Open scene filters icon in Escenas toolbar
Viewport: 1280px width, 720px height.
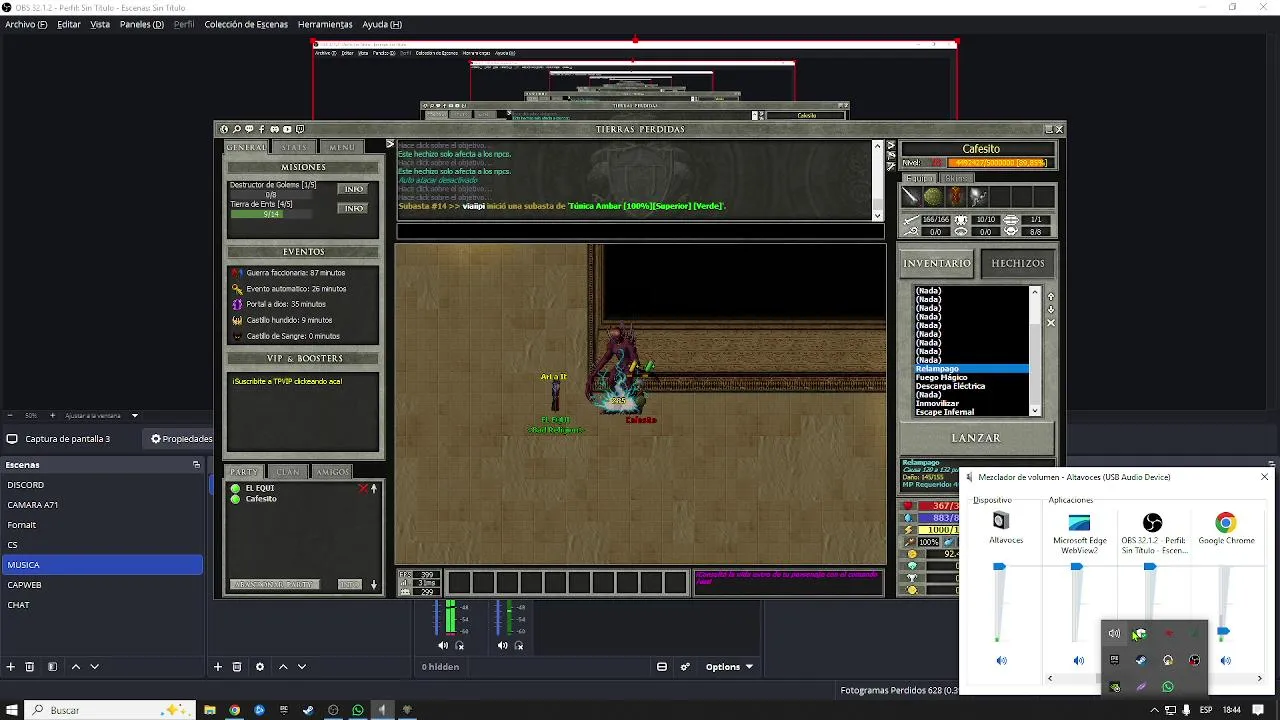[52, 667]
